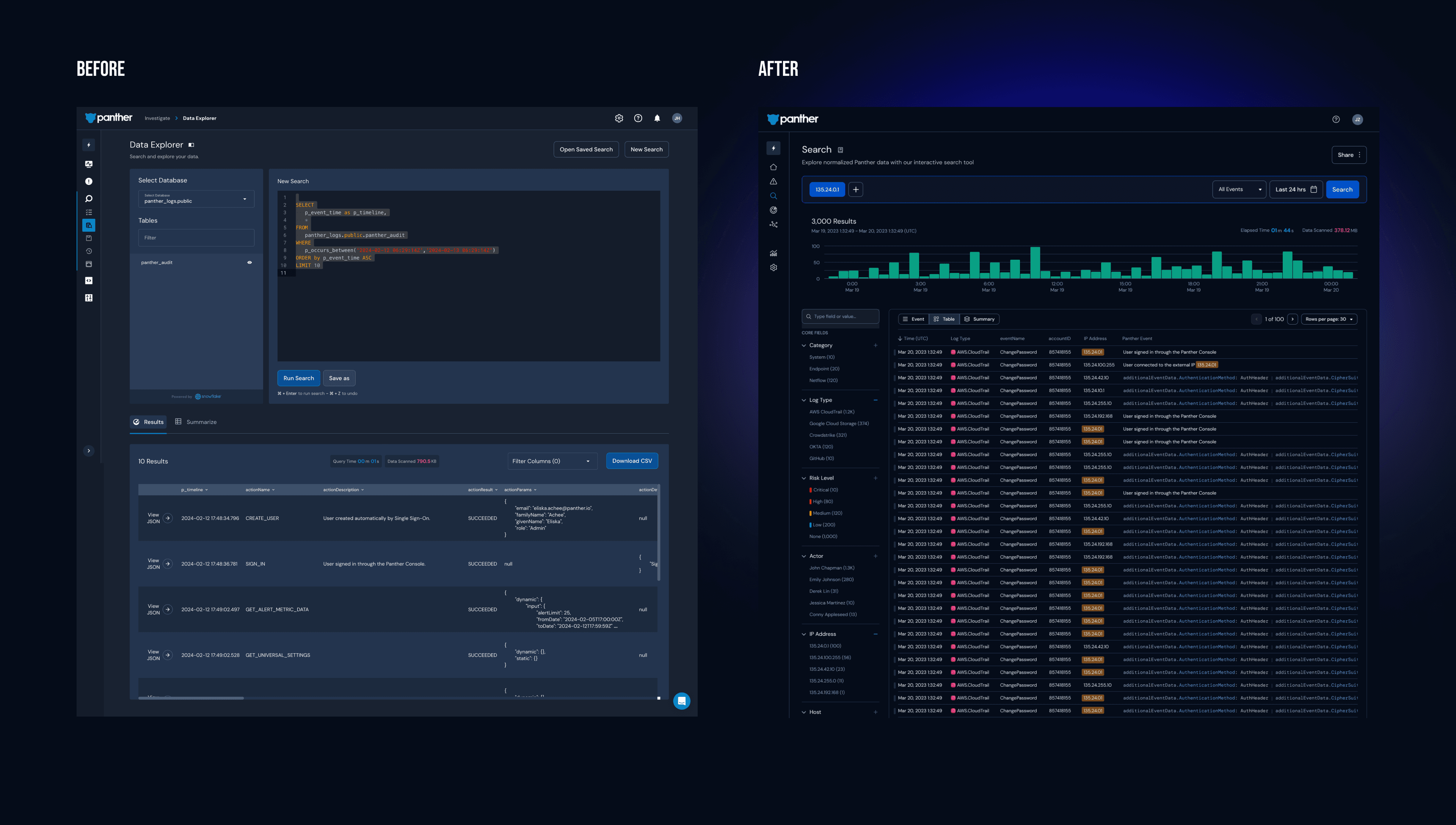Click the settings gear in Data Explorer header
The image size is (1456, 825).
[x=619, y=118]
